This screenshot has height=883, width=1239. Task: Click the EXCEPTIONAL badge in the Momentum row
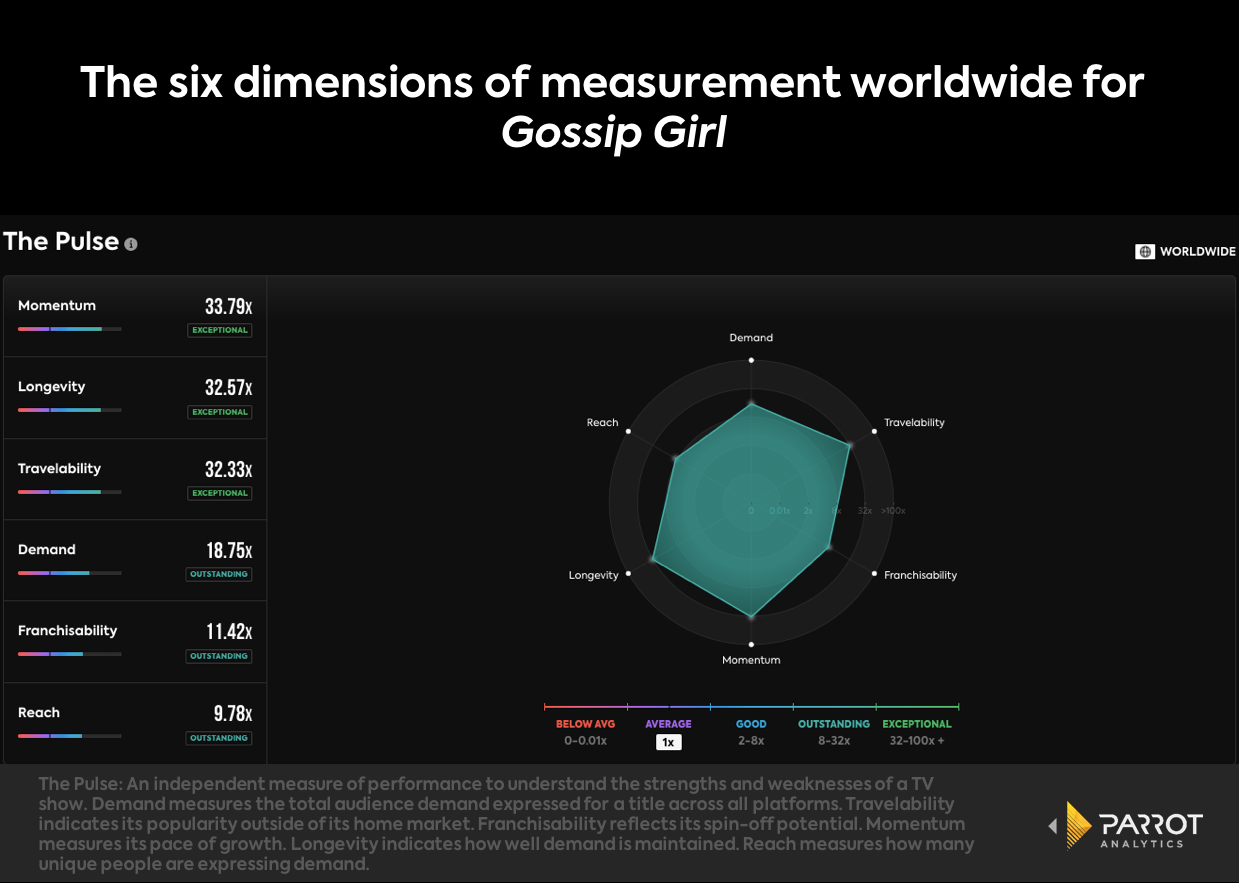220,330
